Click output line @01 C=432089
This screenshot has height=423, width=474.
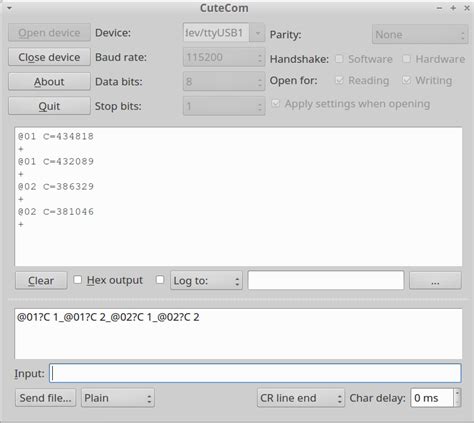[x=56, y=161]
